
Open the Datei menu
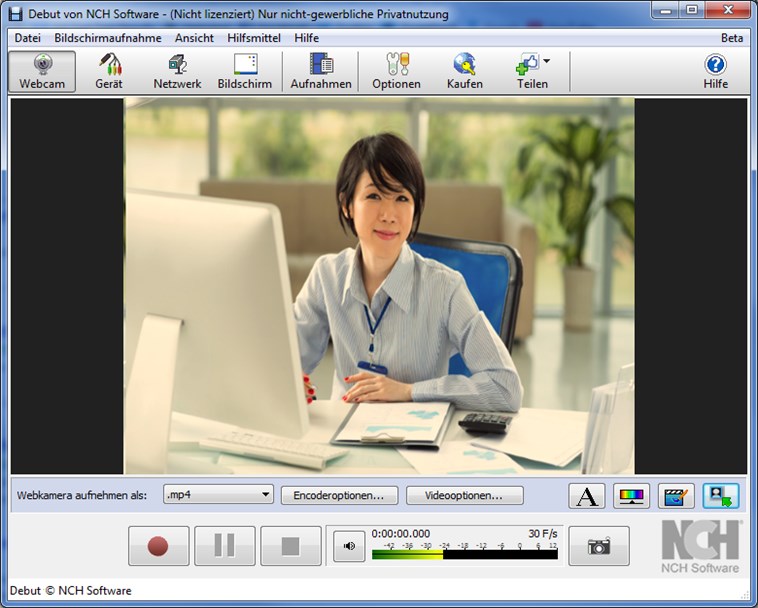click(28, 38)
